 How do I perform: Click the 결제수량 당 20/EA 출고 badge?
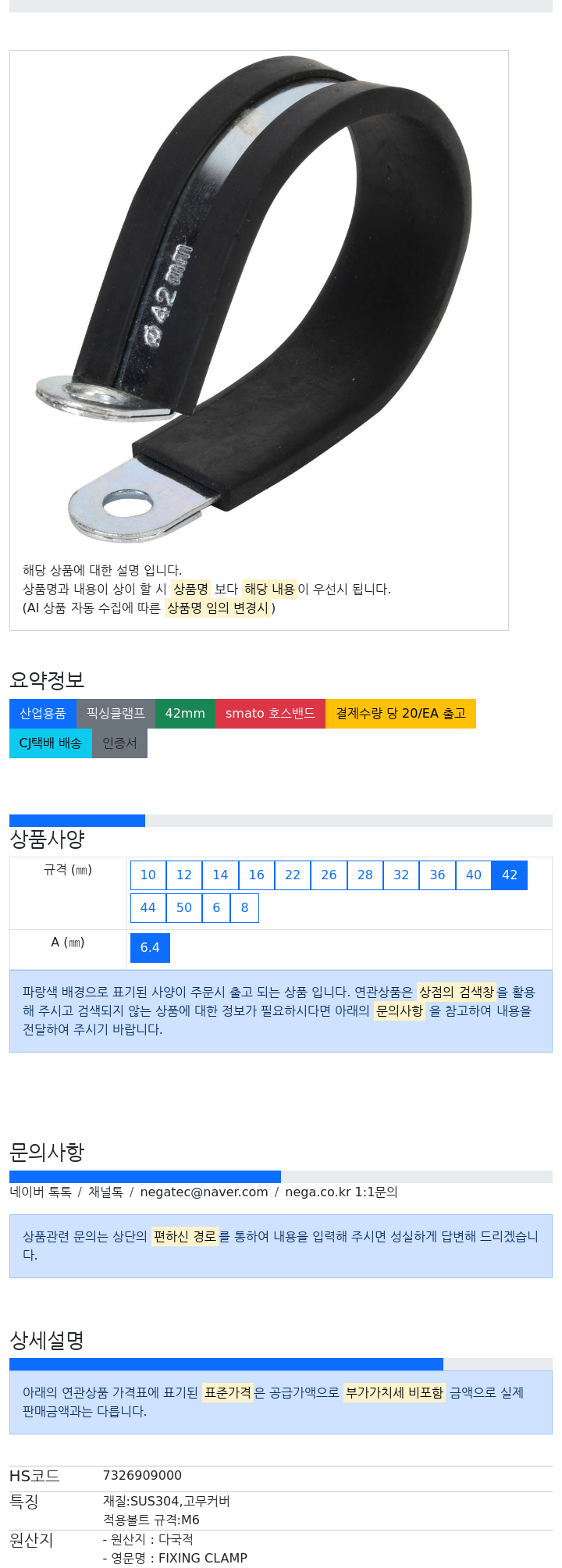click(x=400, y=713)
